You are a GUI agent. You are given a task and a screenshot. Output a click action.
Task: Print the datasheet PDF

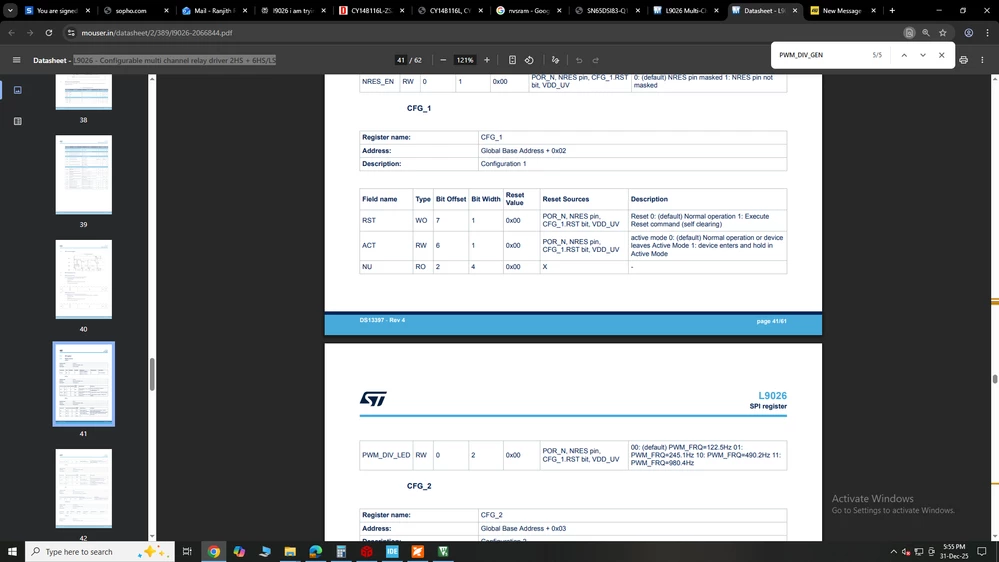click(963, 60)
